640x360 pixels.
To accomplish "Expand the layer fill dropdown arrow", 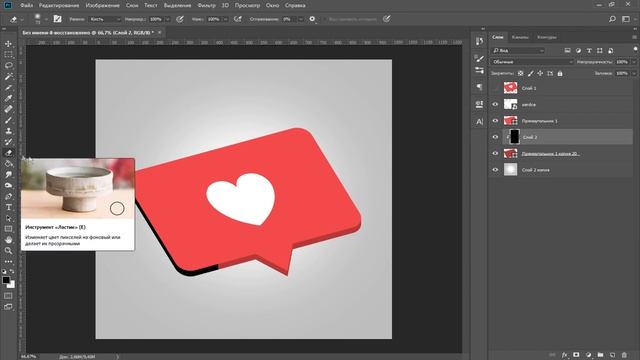I will (x=634, y=73).
